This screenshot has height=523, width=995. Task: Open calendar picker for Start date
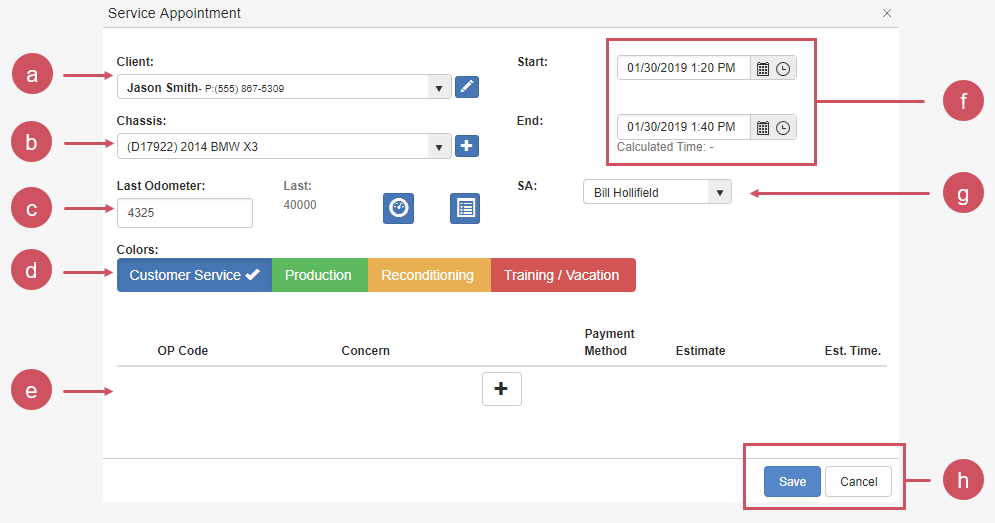coord(763,69)
